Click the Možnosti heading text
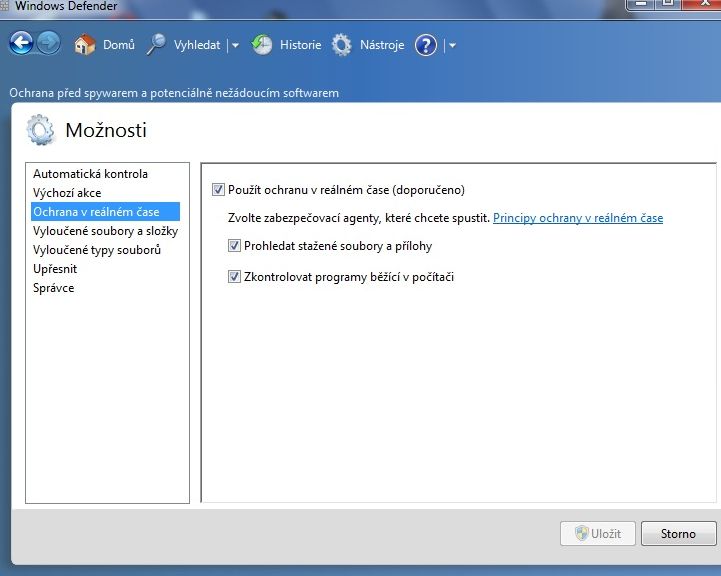The width and height of the screenshot is (721, 576). point(106,130)
